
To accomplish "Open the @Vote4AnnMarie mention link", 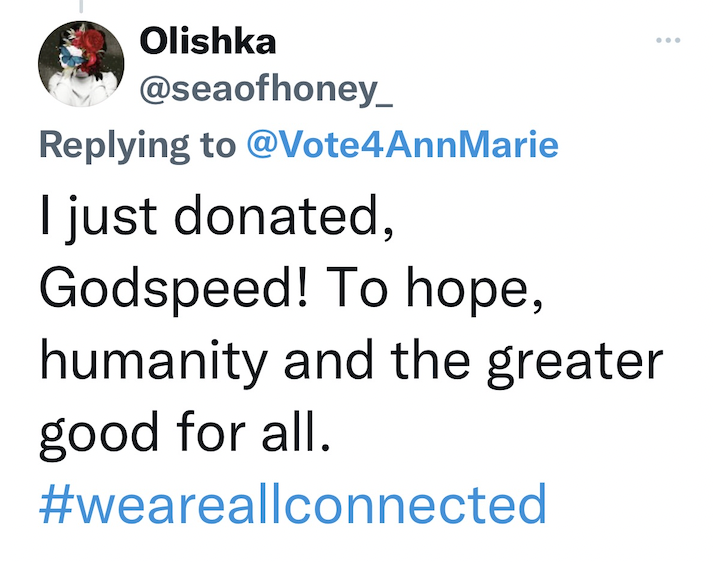I will (x=402, y=146).
